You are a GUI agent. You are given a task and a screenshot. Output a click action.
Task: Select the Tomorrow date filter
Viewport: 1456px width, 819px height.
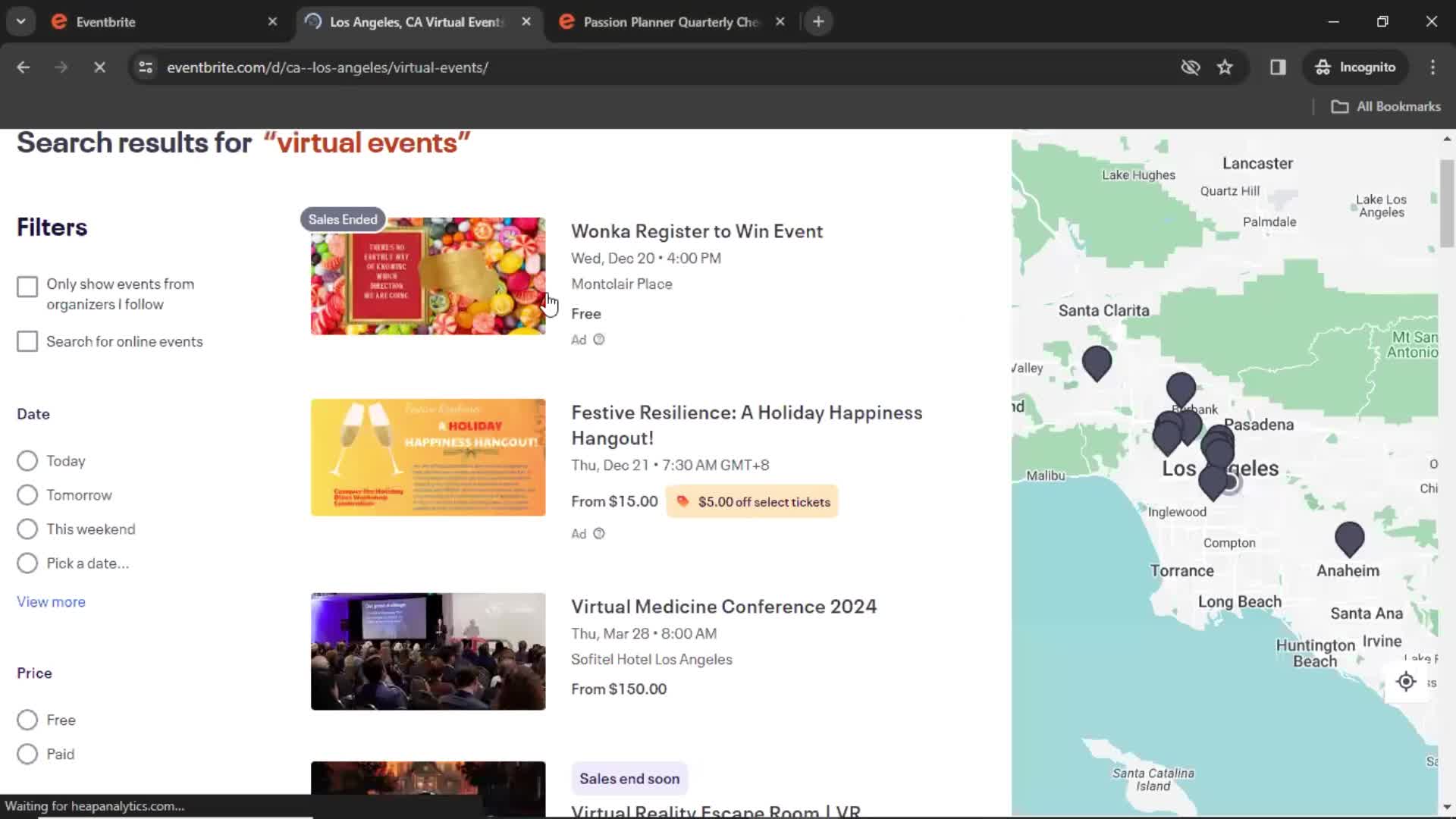coord(27,495)
